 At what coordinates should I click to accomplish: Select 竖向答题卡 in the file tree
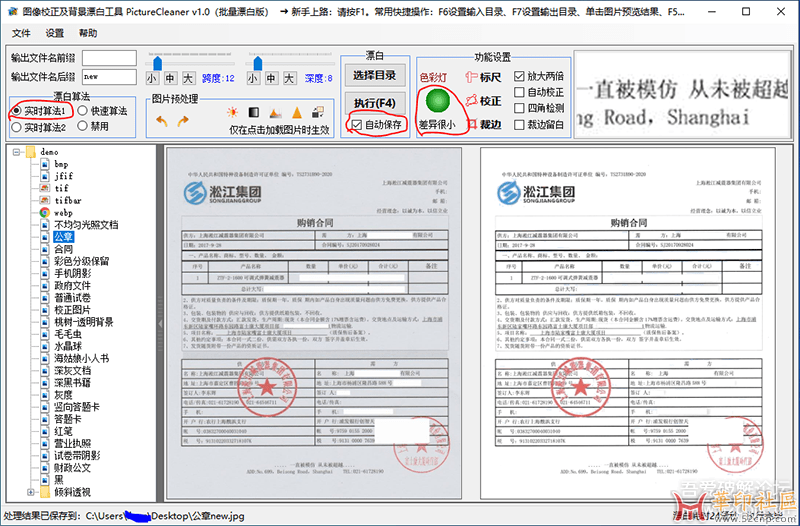(x=77, y=407)
